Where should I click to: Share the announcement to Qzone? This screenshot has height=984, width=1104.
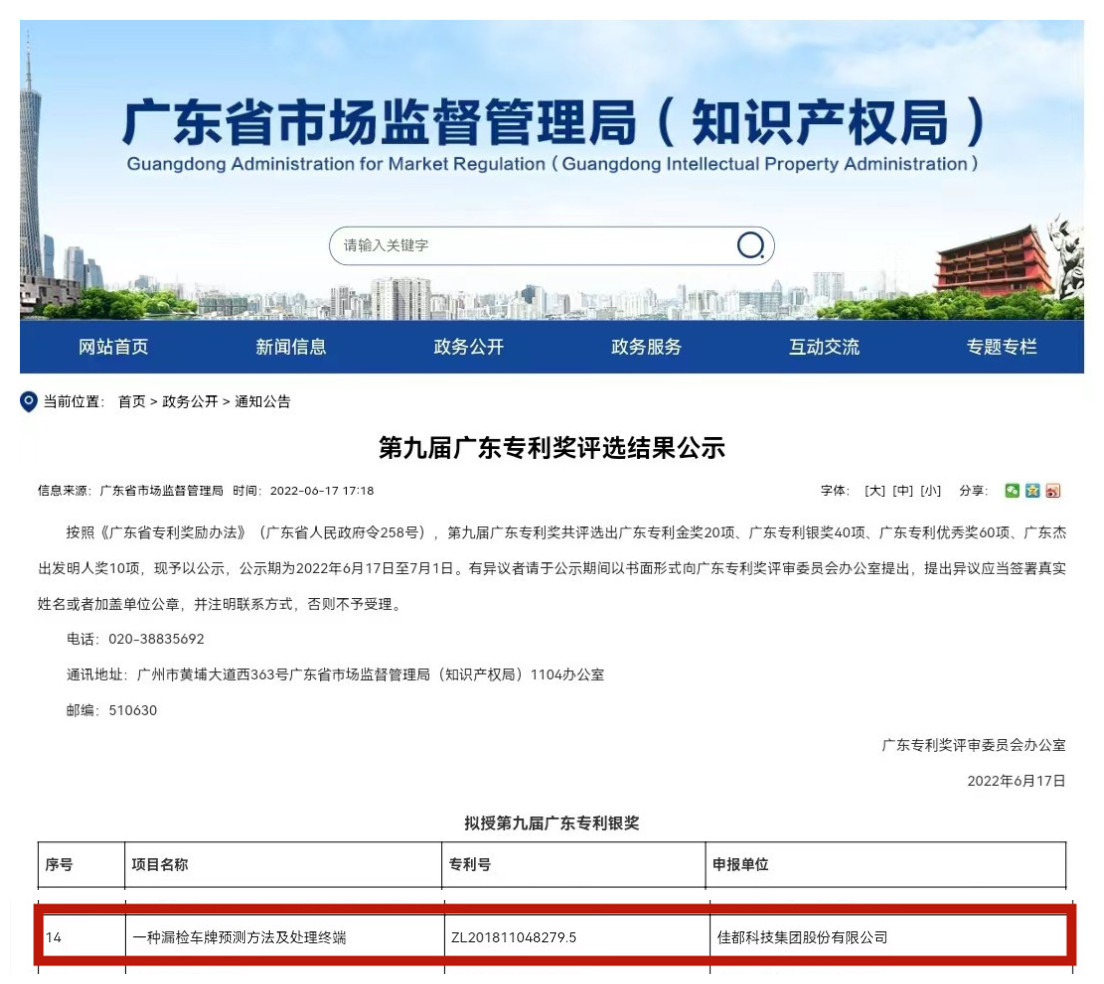[x=1032, y=489]
